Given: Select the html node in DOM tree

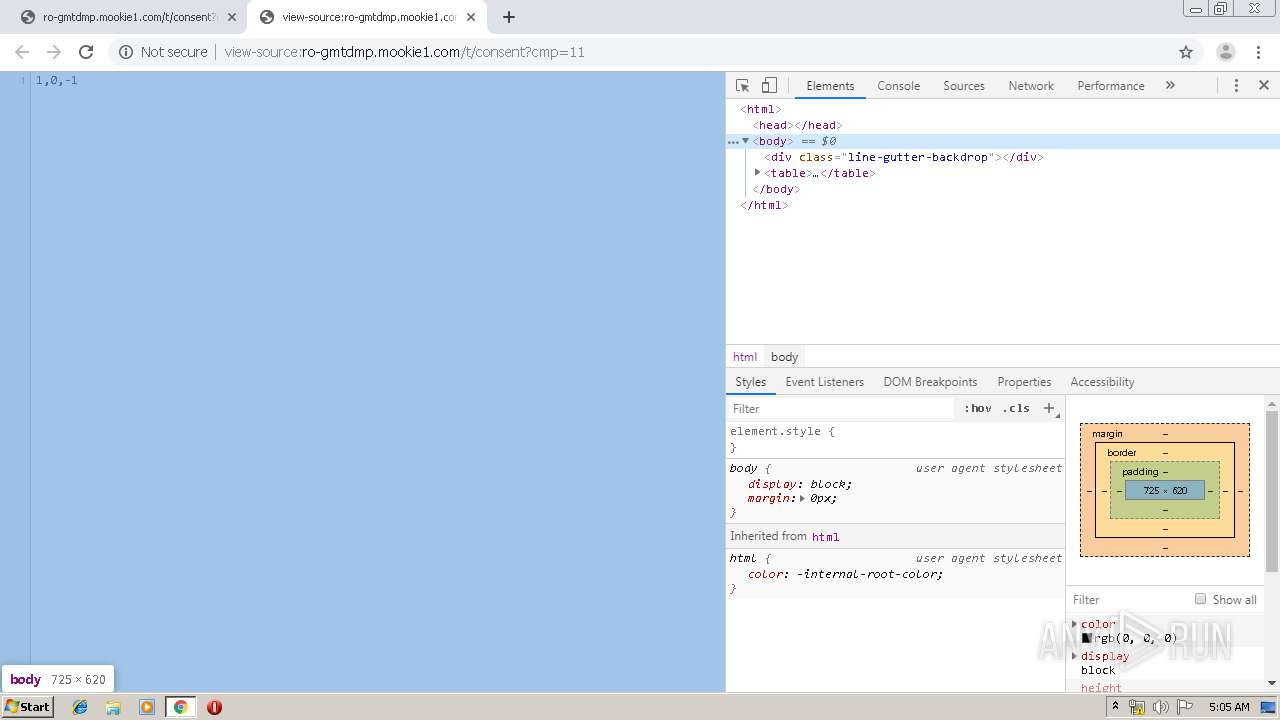Looking at the screenshot, I should 761,109.
